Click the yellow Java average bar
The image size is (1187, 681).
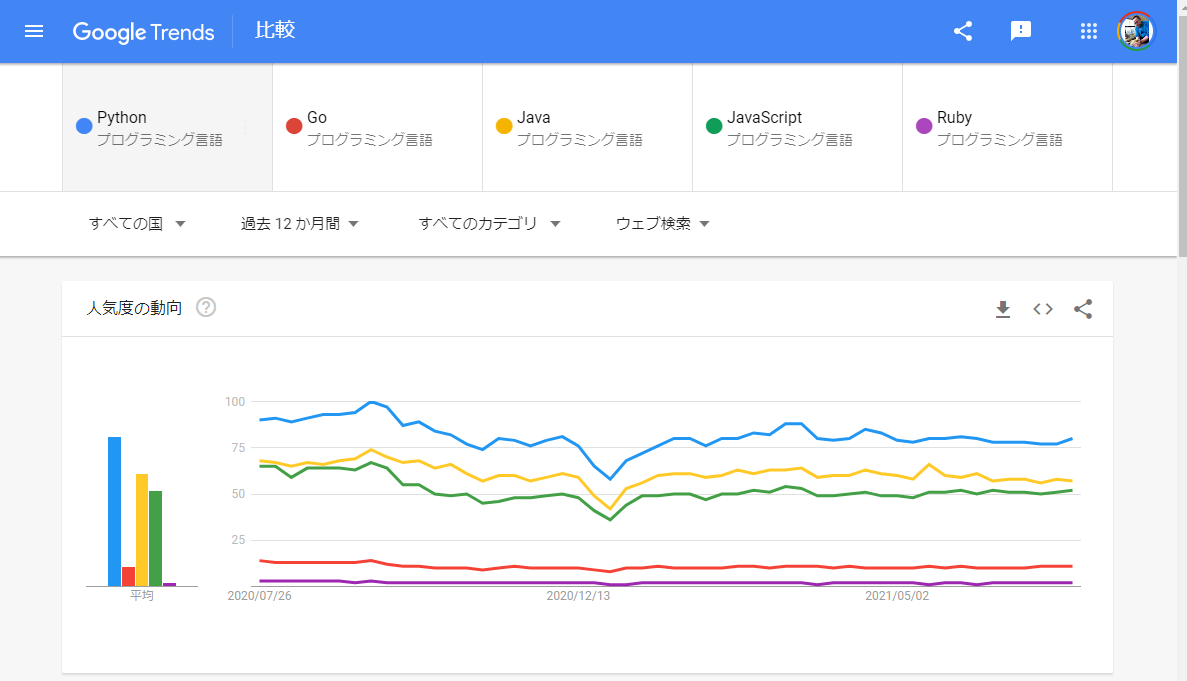pos(142,530)
